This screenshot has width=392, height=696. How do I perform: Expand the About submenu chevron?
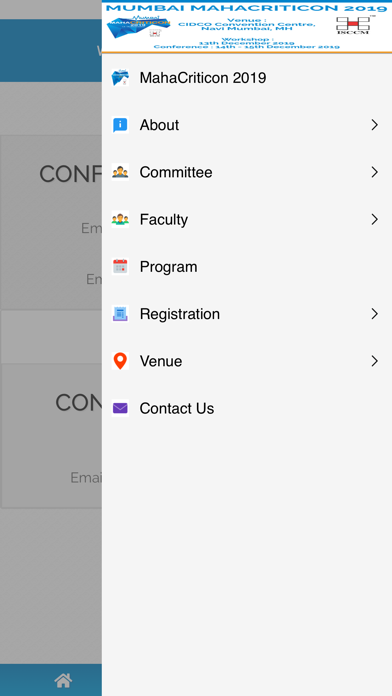pos(375,125)
